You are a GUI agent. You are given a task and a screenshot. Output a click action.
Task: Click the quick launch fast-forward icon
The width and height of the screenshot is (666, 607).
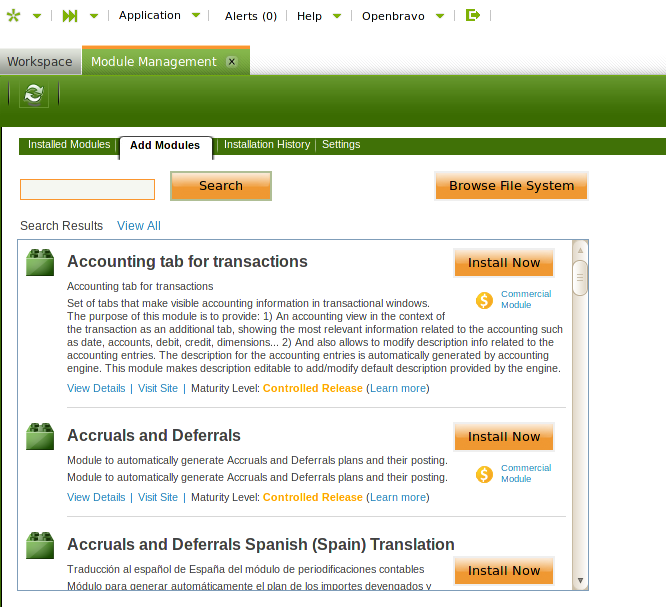(70, 16)
